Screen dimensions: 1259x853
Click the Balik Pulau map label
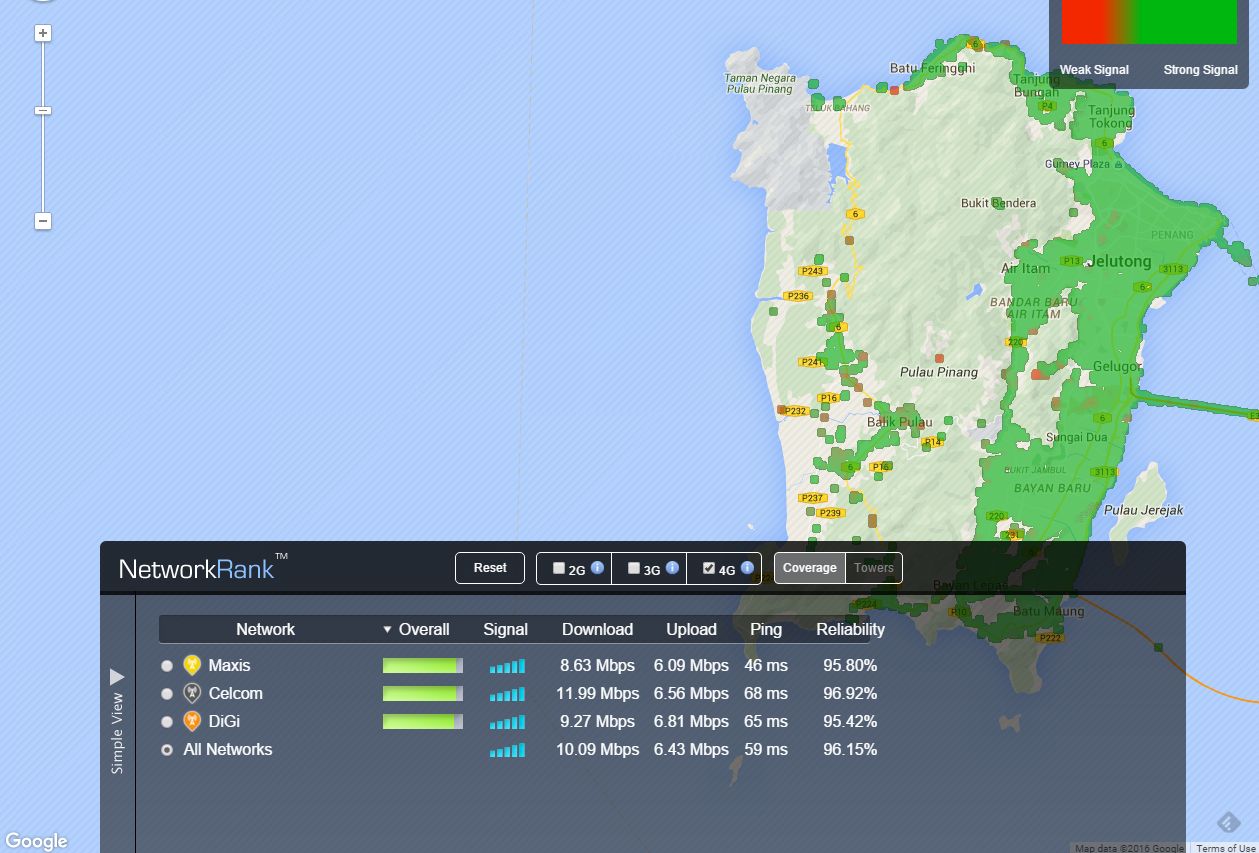(899, 422)
